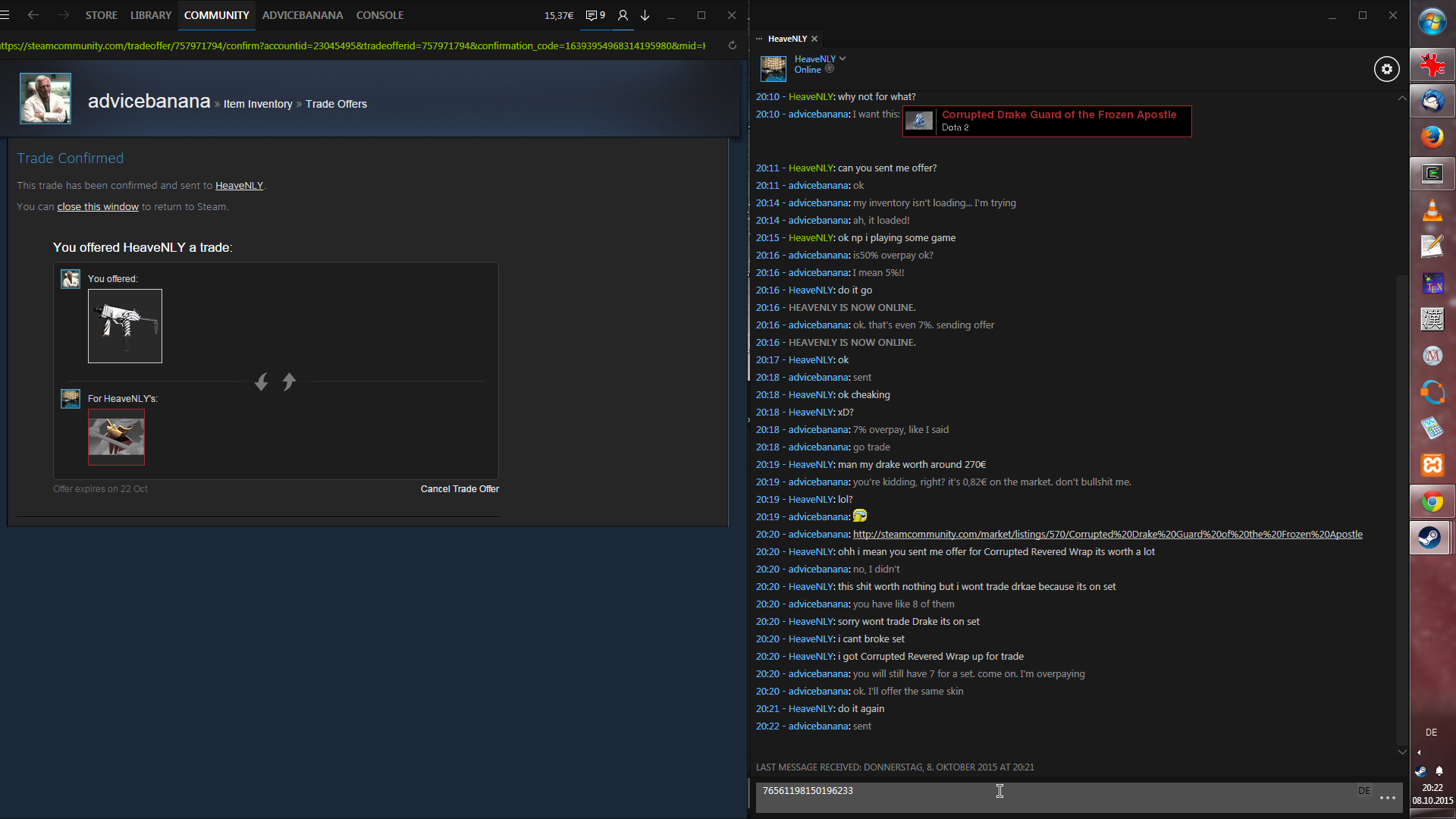Expand chat tabs ellipsis menu
Viewport: 1456px width, 819px height.
tap(759, 39)
